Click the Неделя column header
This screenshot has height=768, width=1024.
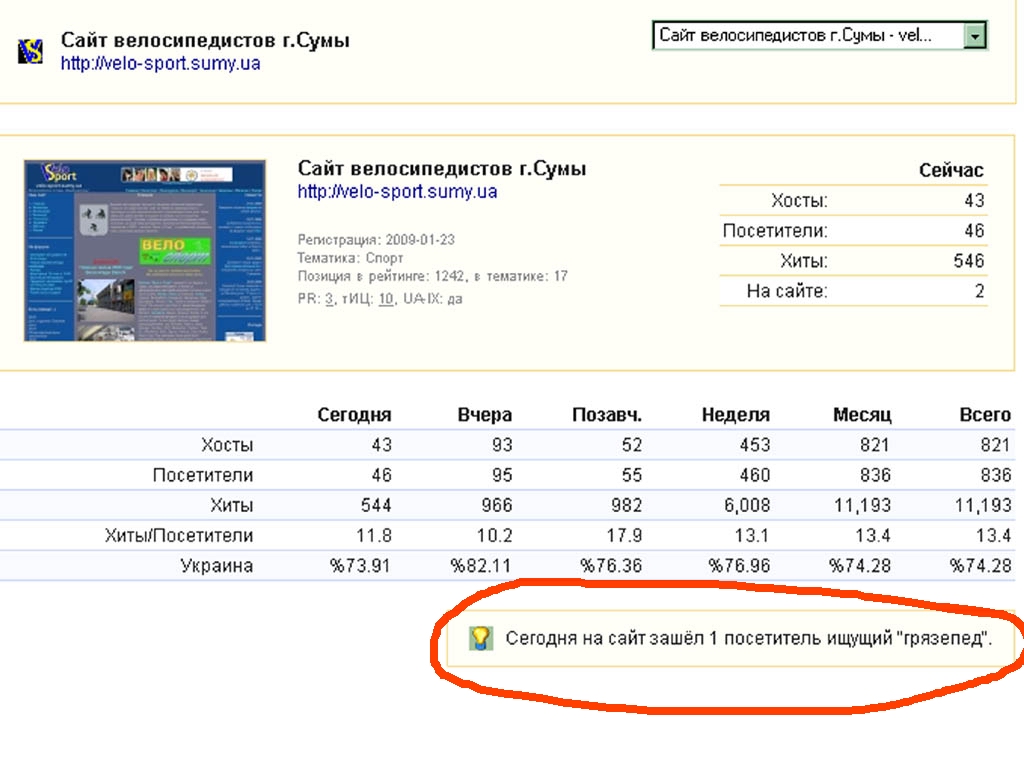point(736,415)
